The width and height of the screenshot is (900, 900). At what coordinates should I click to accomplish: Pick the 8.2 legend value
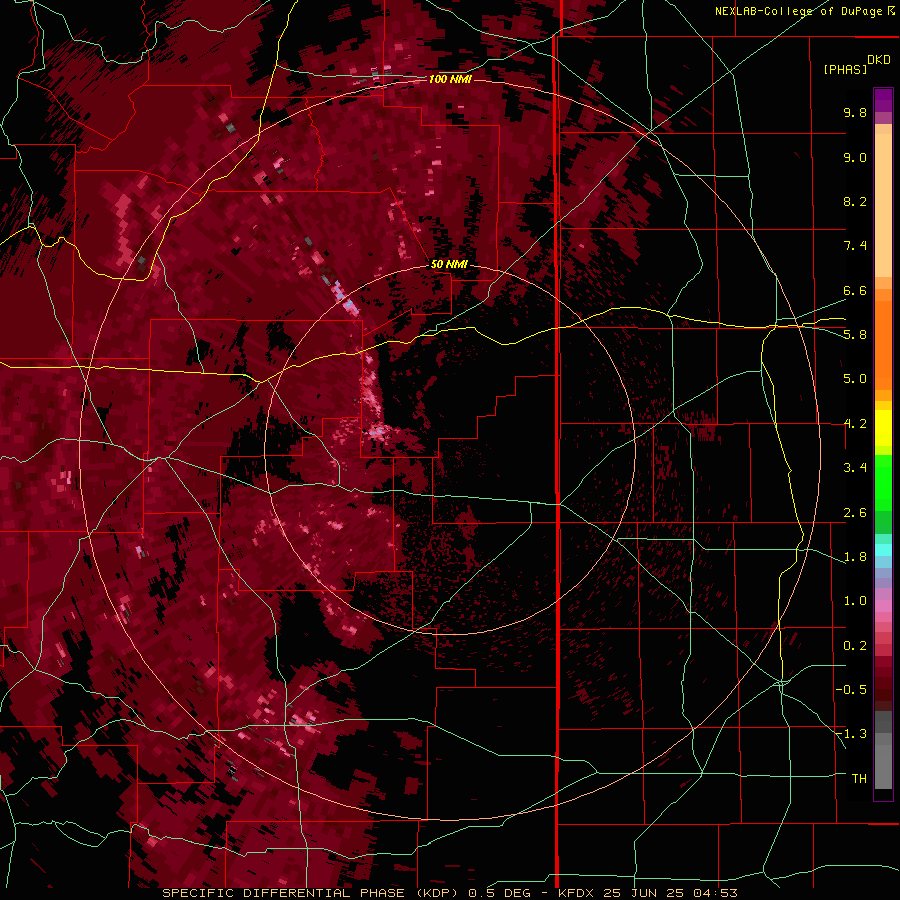(x=855, y=201)
